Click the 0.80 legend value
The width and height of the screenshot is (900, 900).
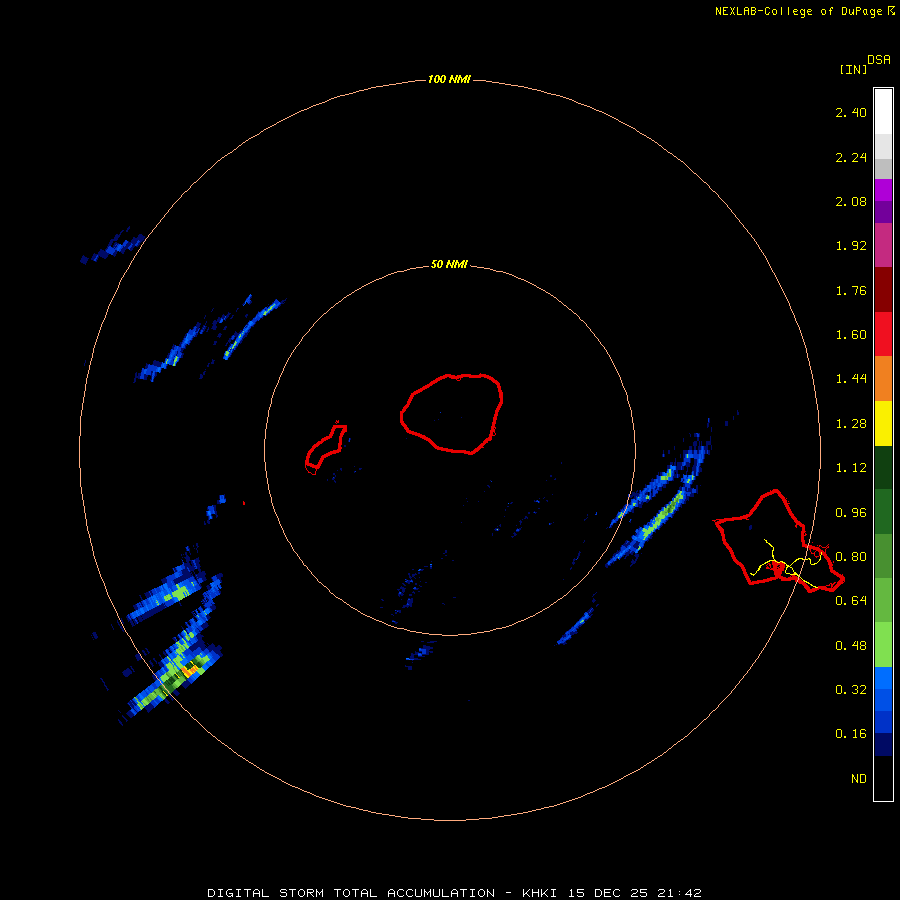click(851, 557)
